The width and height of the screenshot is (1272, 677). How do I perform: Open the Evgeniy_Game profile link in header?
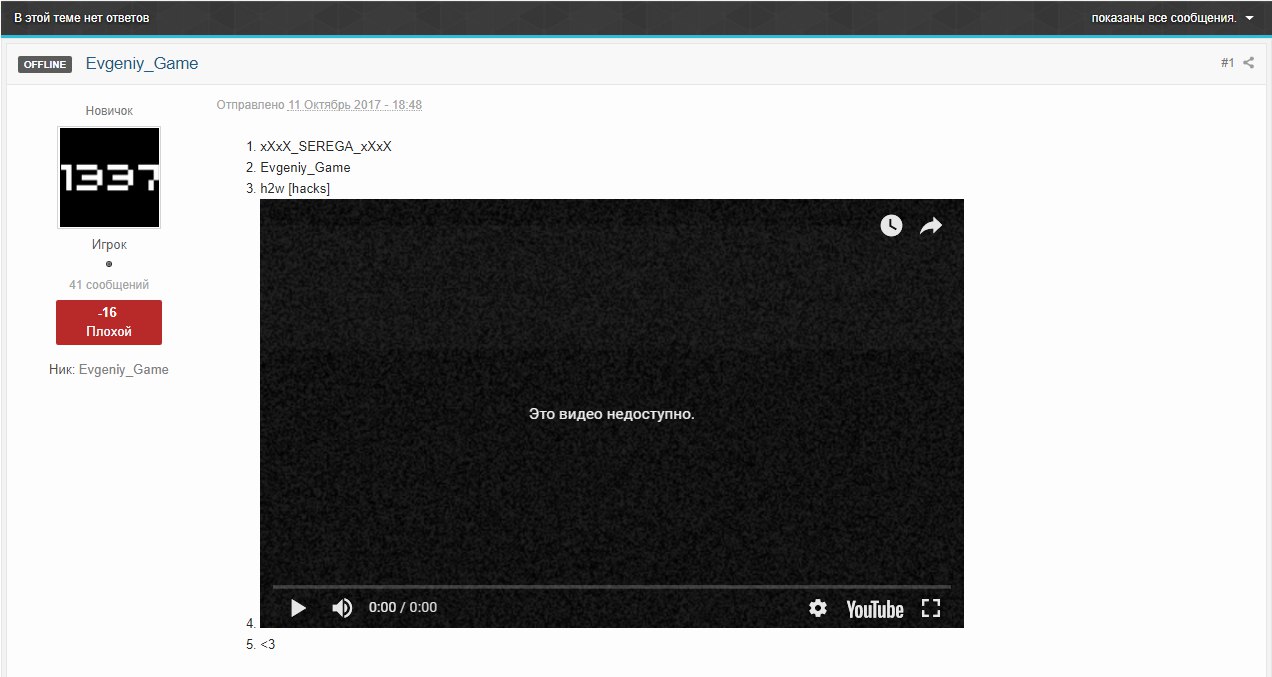click(x=142, y=64)
